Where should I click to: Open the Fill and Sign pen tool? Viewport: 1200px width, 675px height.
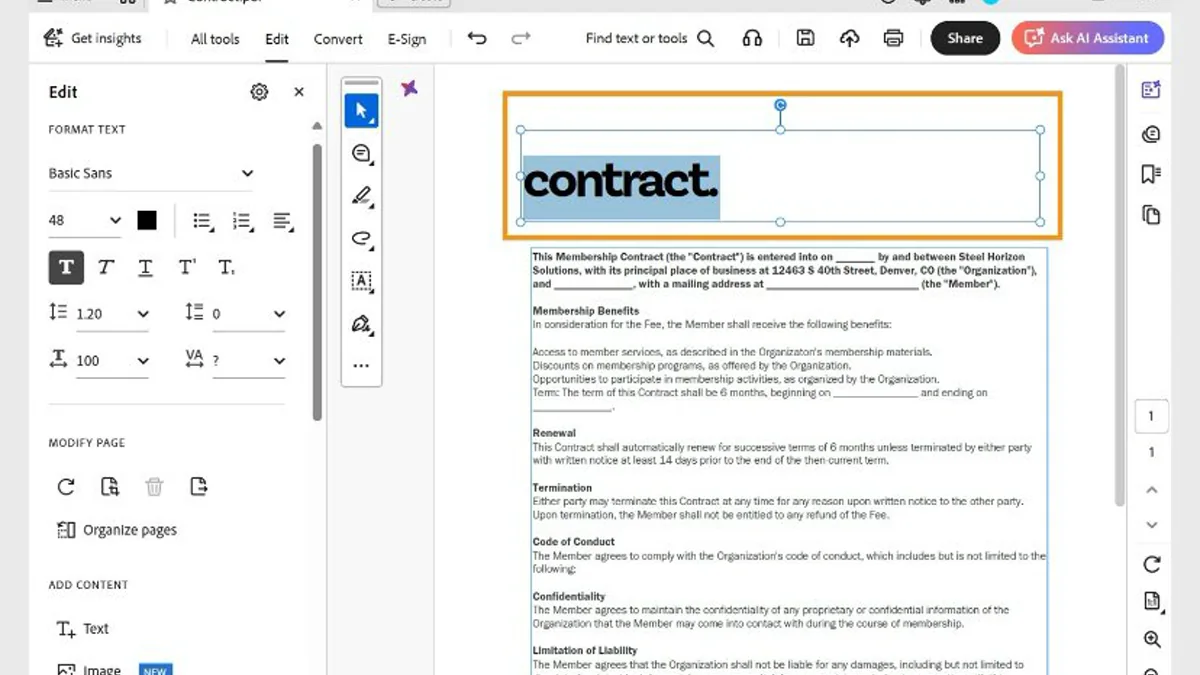click(361, 323)
